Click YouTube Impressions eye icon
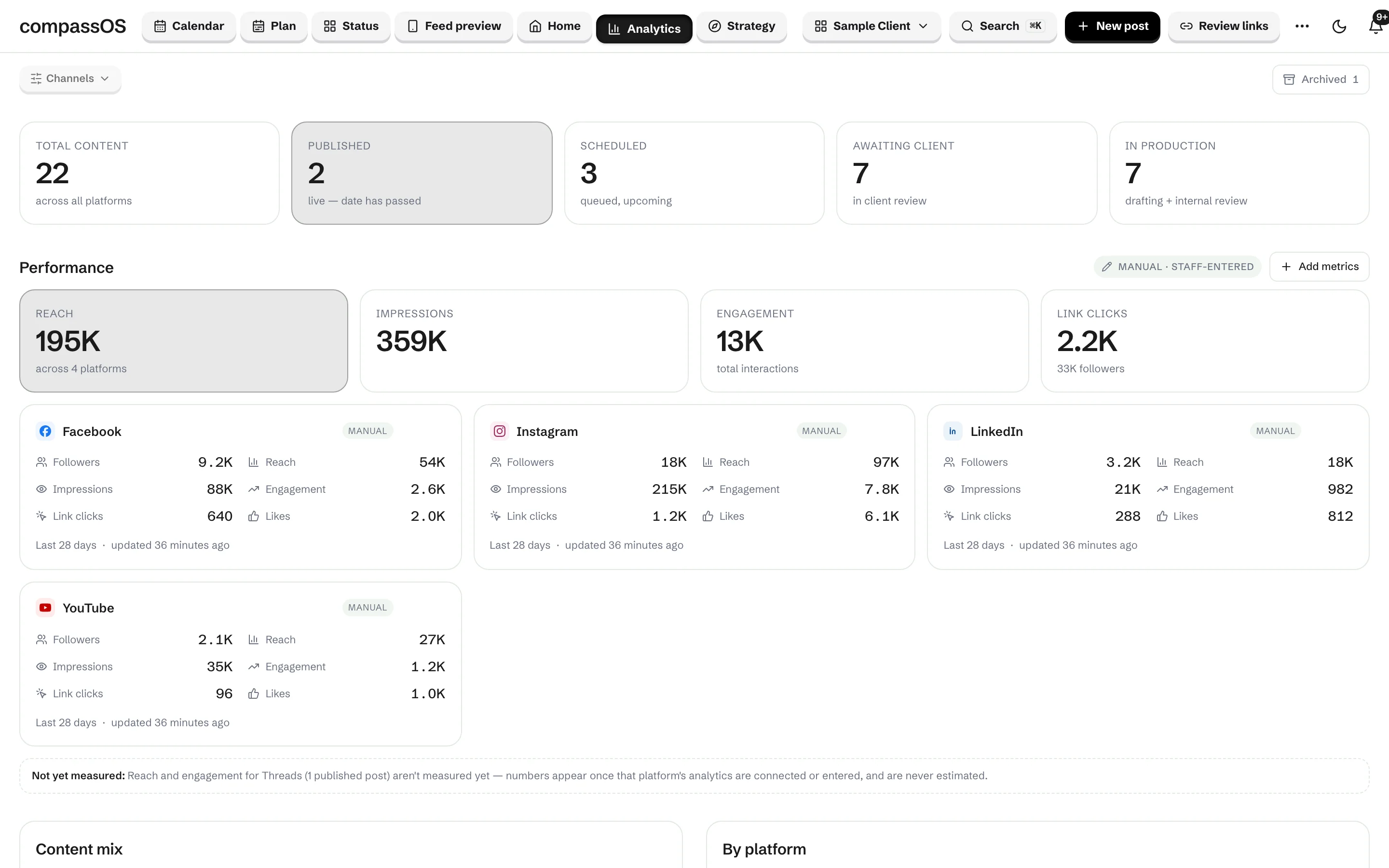The image size is (1389, 868). pyautogui.click(x=41, y=666)
